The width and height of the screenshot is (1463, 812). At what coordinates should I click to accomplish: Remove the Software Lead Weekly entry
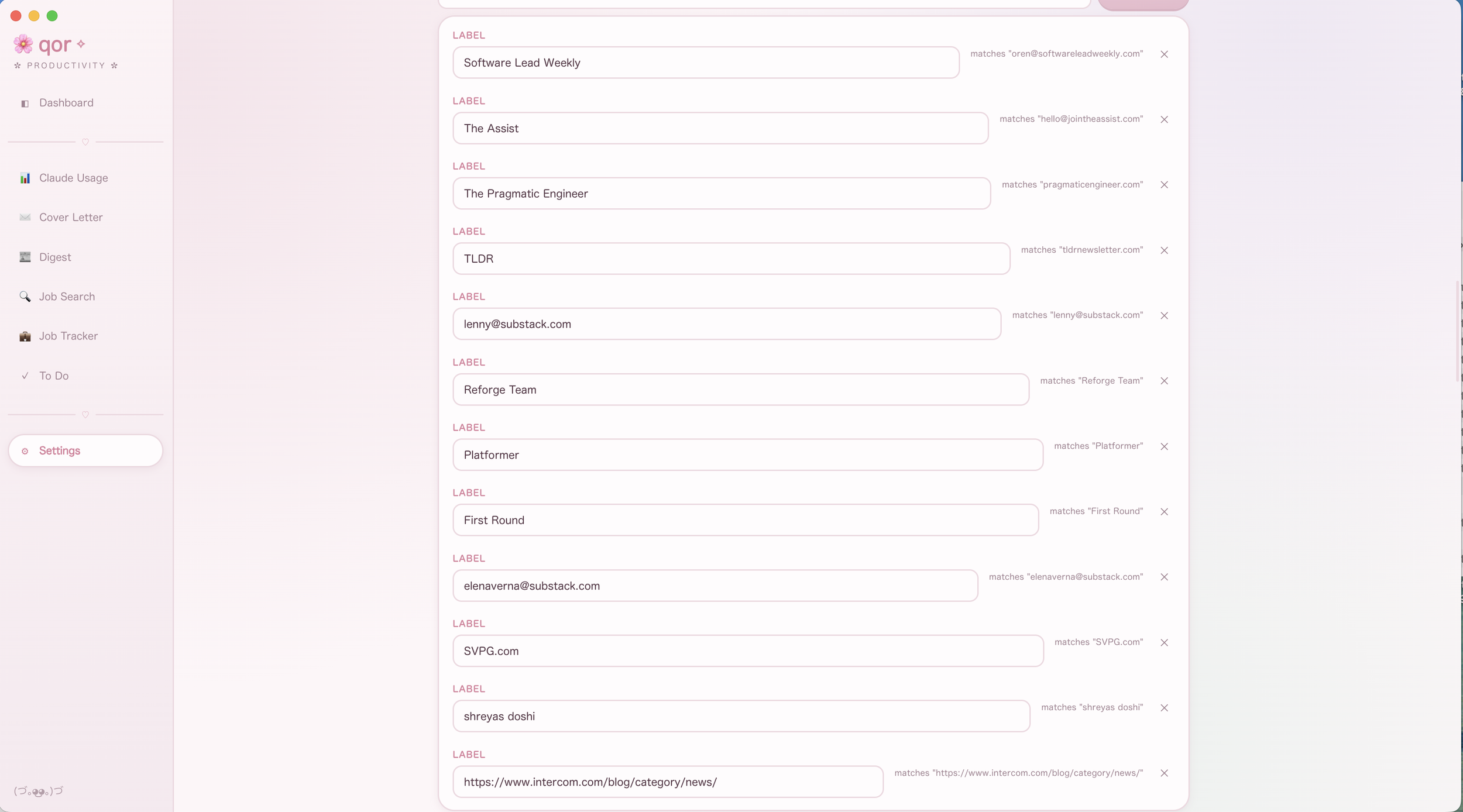tap(1164, 54)
